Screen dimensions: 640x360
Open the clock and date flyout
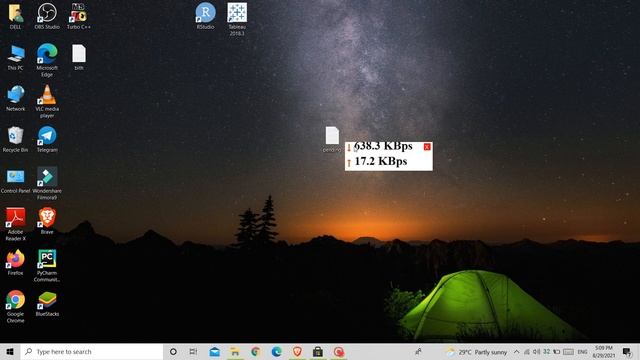[604, 351]
